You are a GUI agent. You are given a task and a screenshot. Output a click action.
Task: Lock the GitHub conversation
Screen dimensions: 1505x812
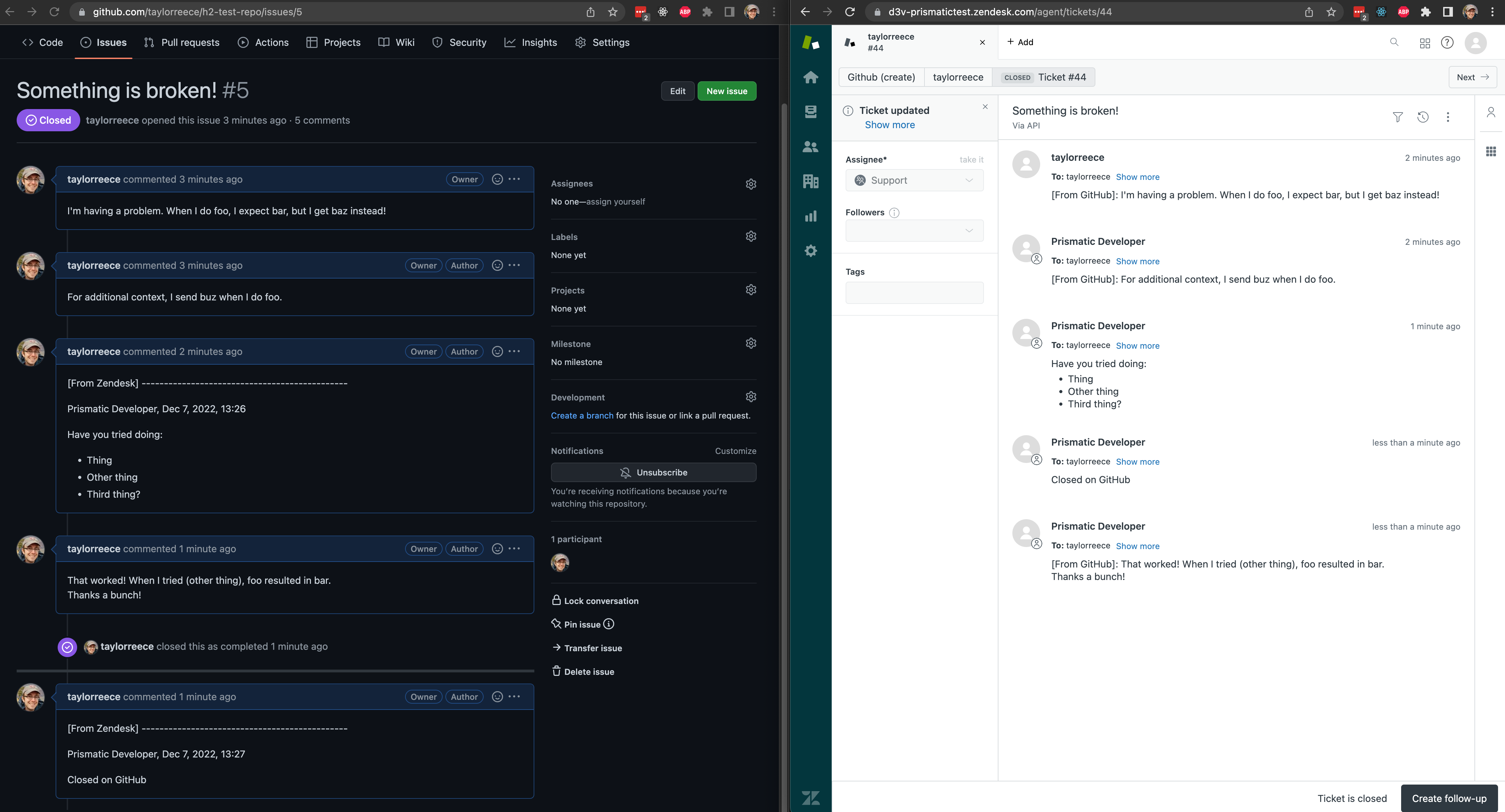click(601, 600)
